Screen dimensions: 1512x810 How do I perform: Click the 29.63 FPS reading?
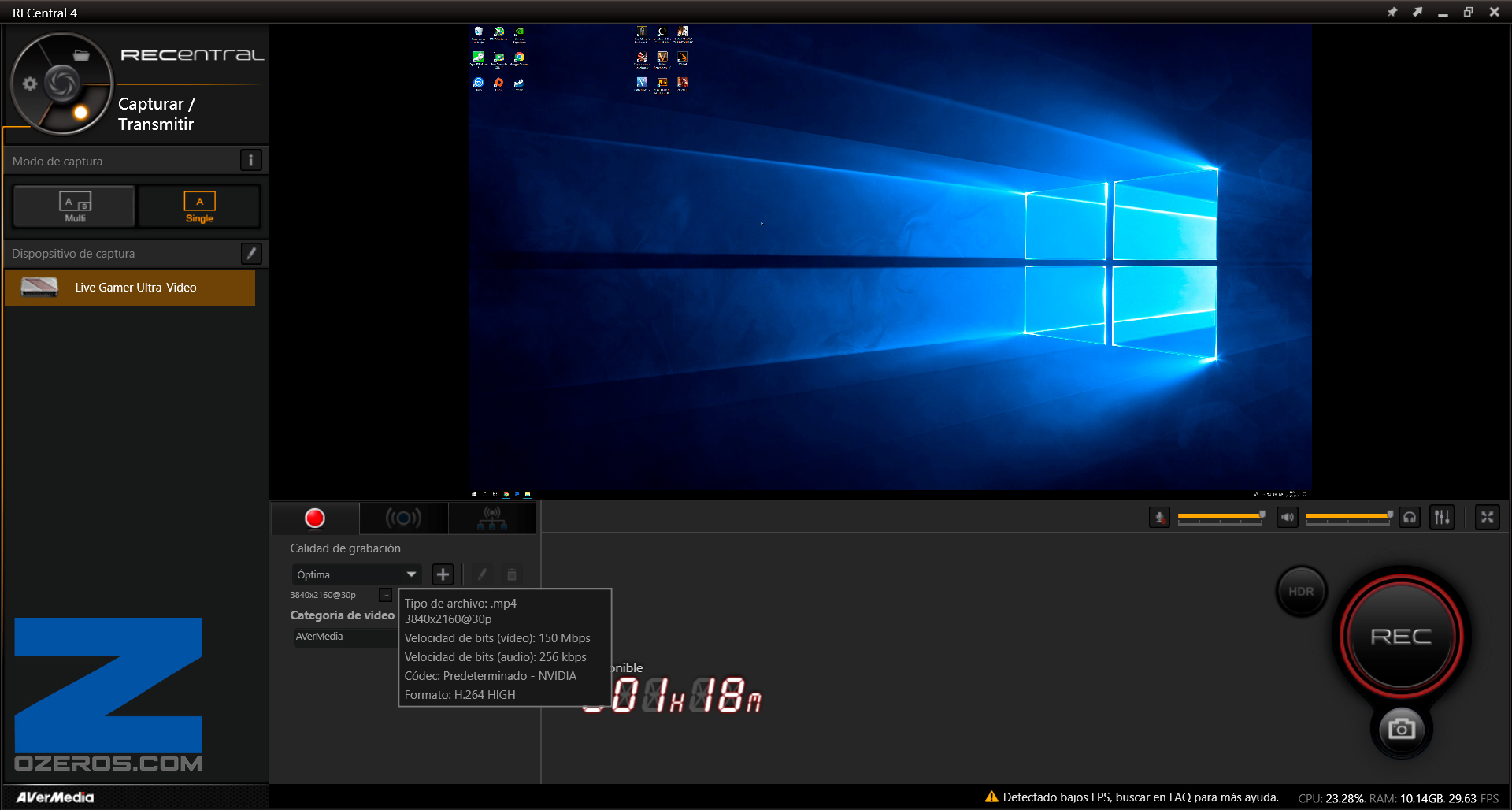click(x=1473, y=798)
